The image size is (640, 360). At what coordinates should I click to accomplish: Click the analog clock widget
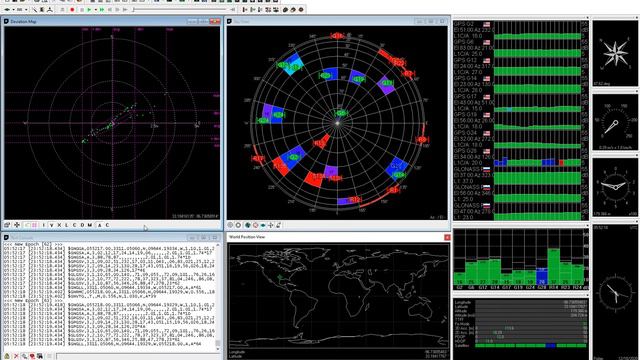pyautogui.click(x=615, y=293)
